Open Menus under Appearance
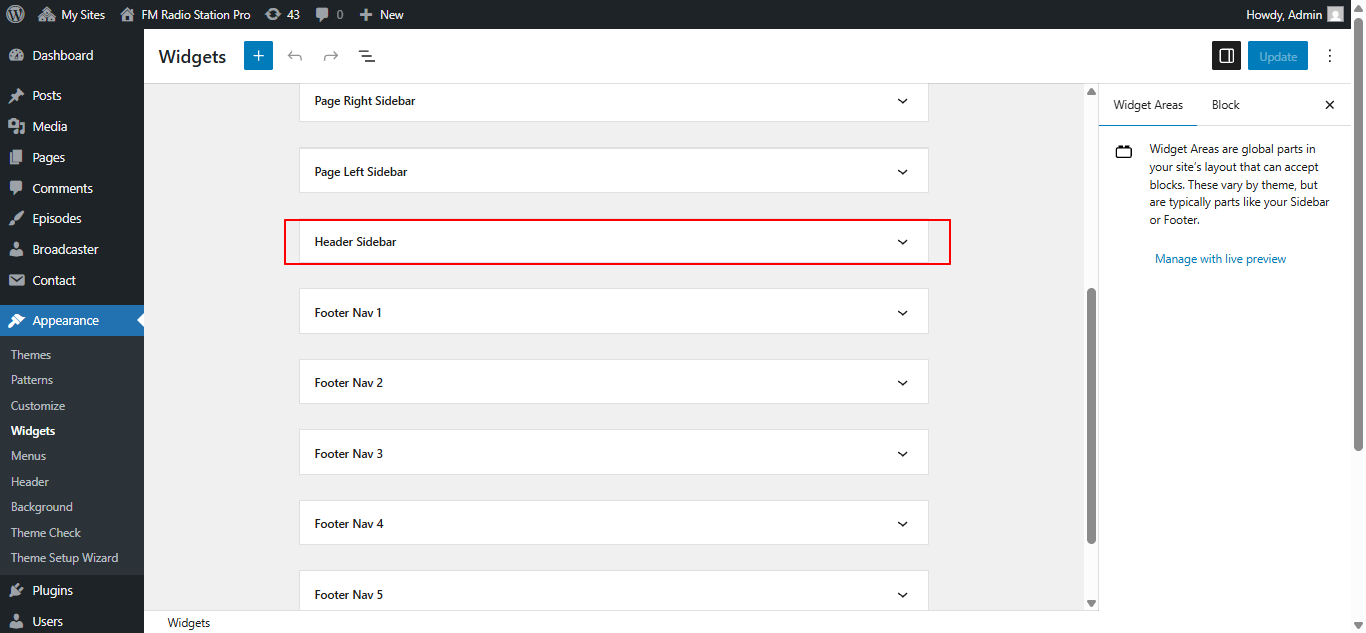The height and width of the screenshot is (633, 1366). pos(28,456)
